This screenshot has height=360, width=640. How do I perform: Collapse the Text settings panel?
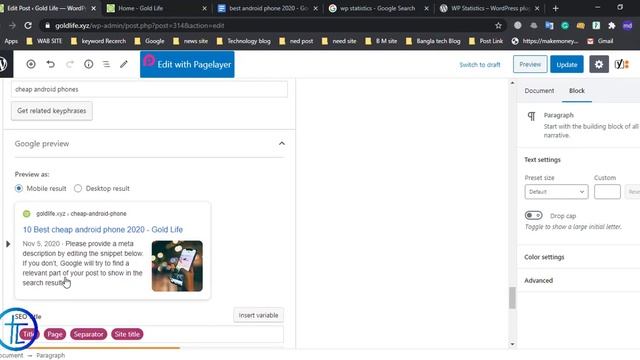click(x=542, y=160)
